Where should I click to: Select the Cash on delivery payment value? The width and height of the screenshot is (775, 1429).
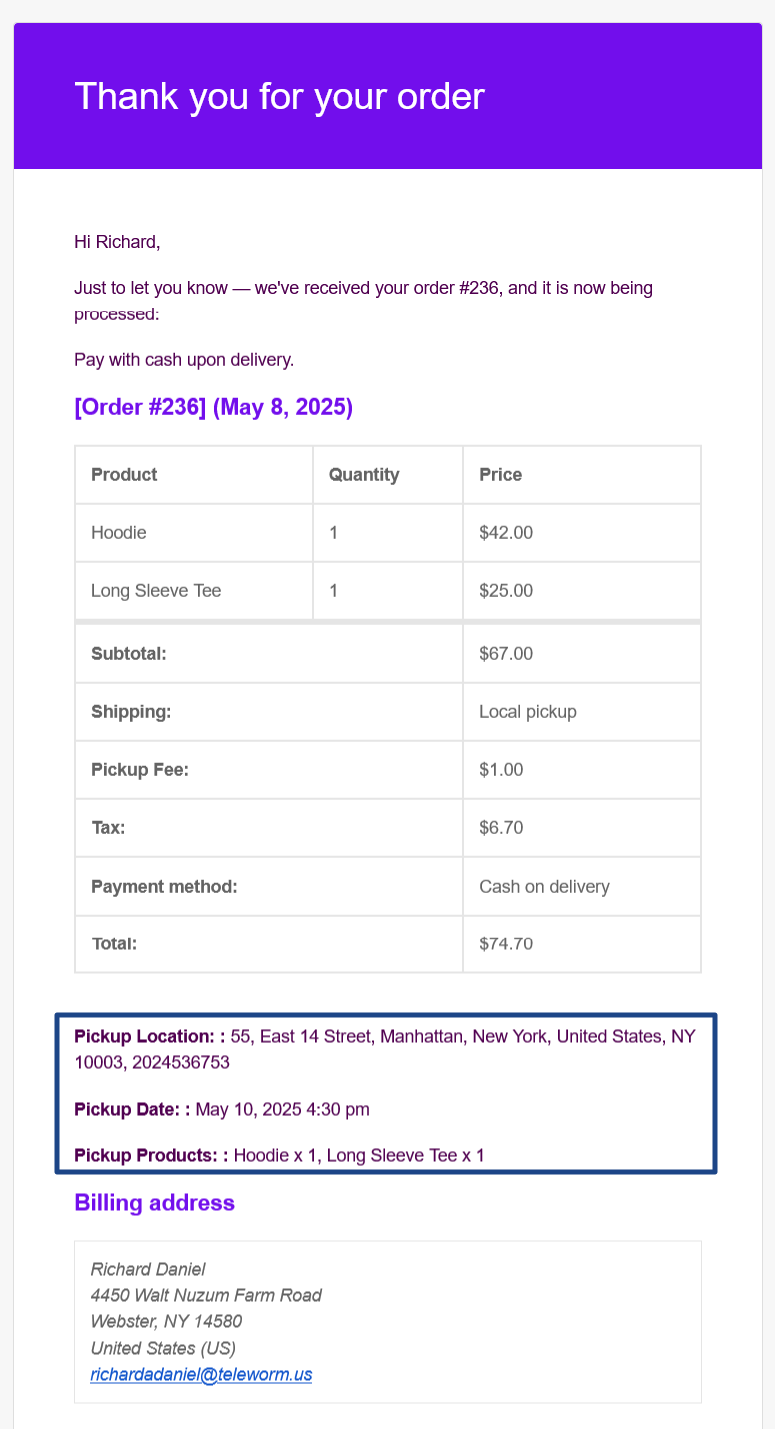point(544,887)
